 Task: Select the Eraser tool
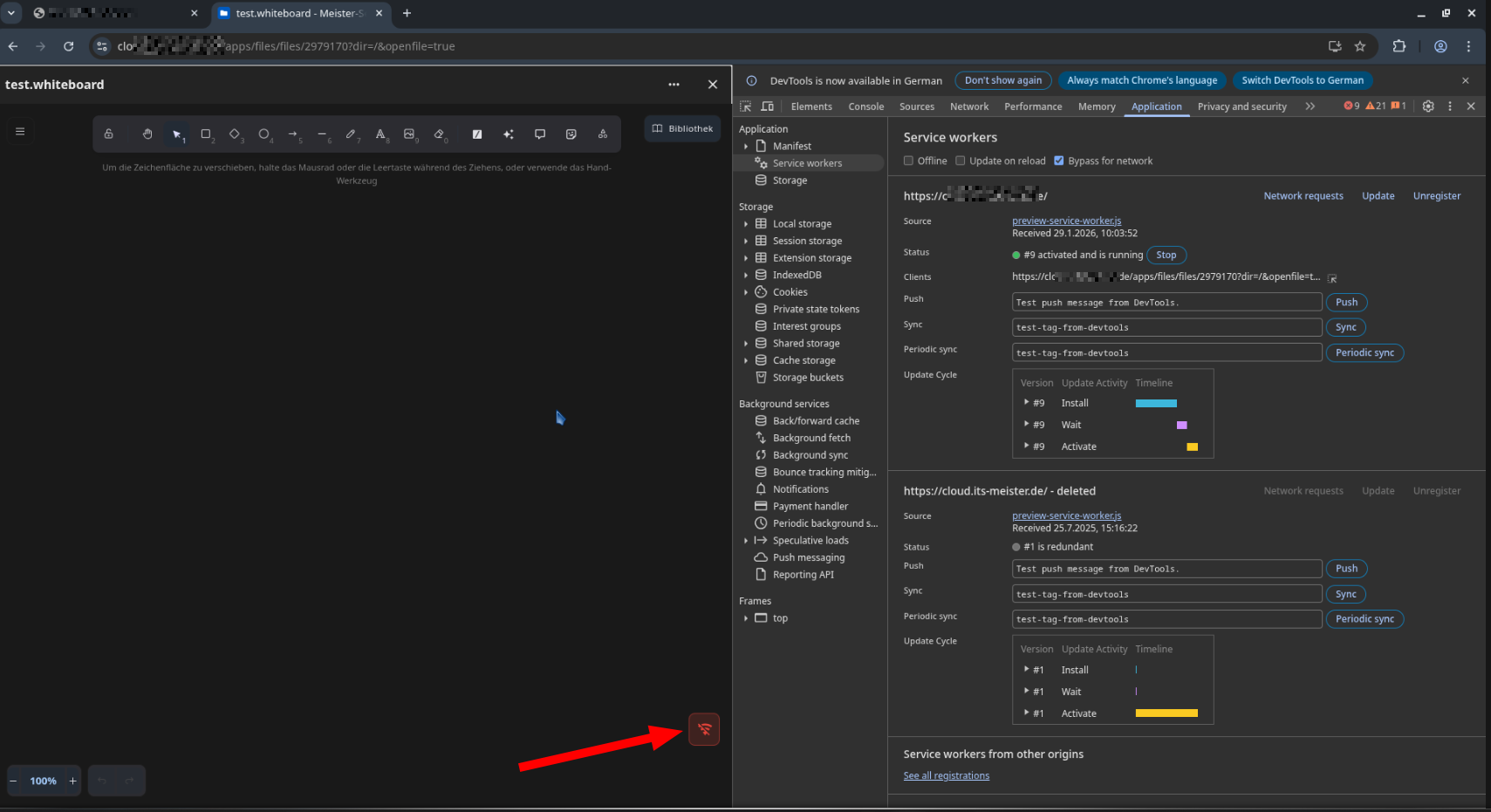click(439, 134)
